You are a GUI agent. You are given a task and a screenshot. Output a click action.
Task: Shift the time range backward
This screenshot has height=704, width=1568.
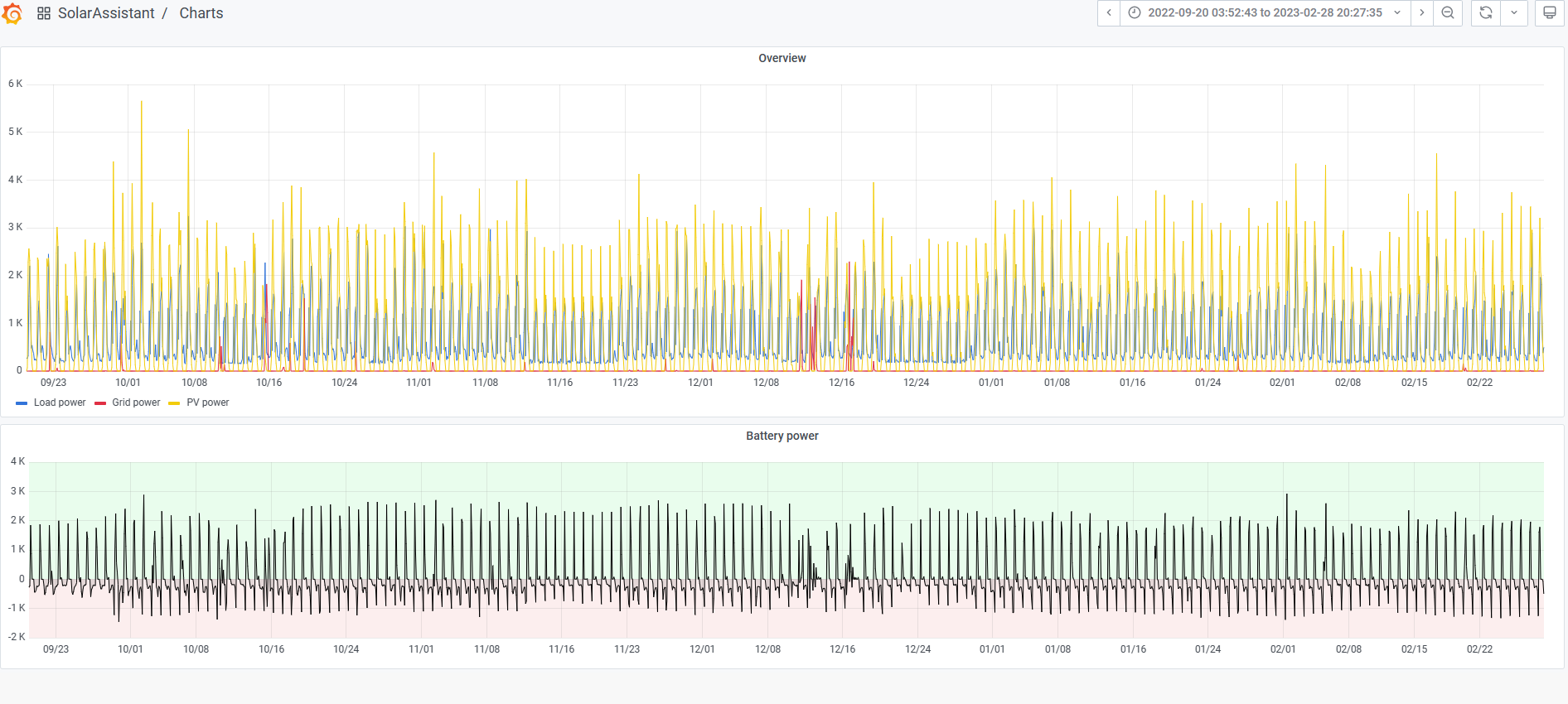(x=1109, y=13)
